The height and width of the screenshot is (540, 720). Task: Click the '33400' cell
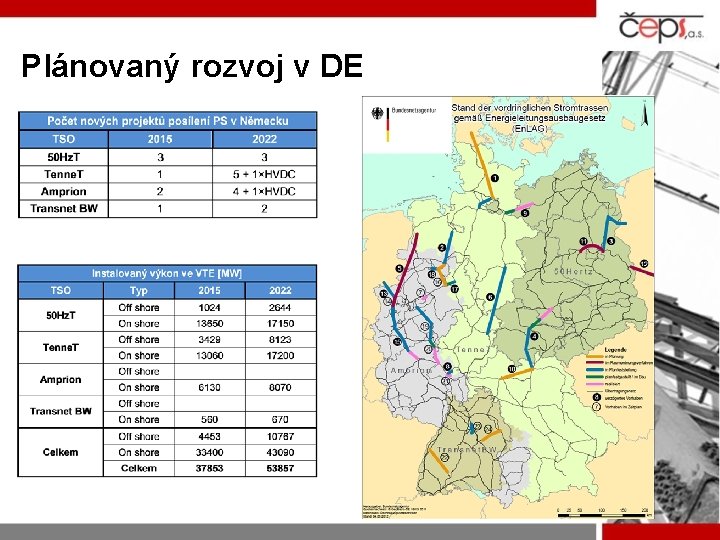click(x=209, y=452)
